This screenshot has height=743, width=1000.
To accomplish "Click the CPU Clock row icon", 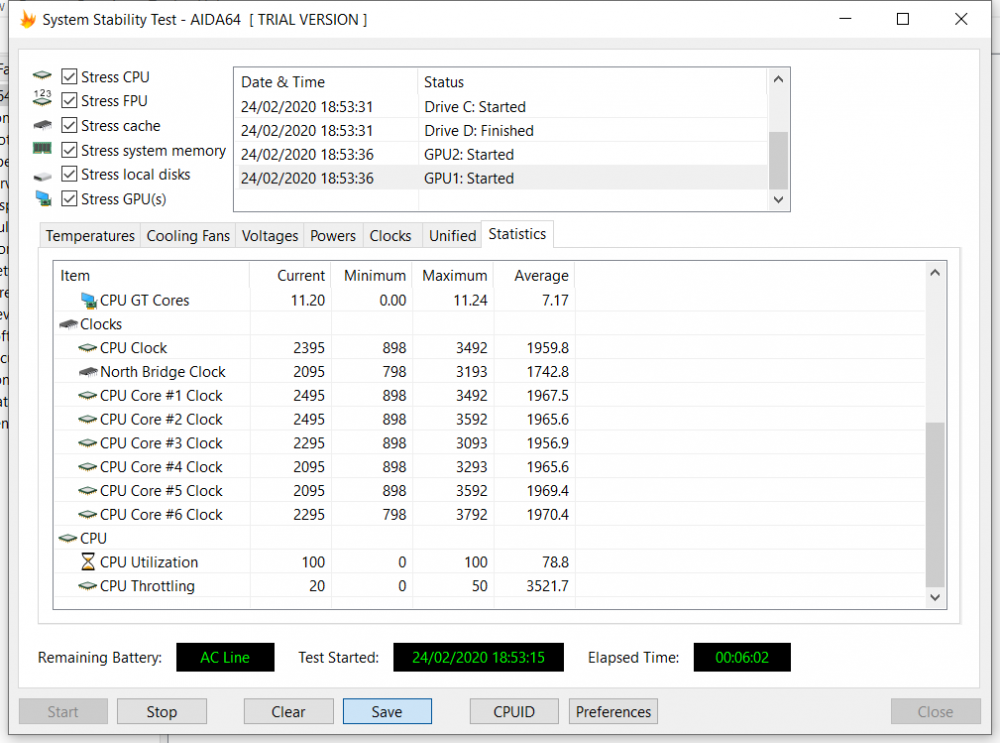I will [x=87, y=348].
